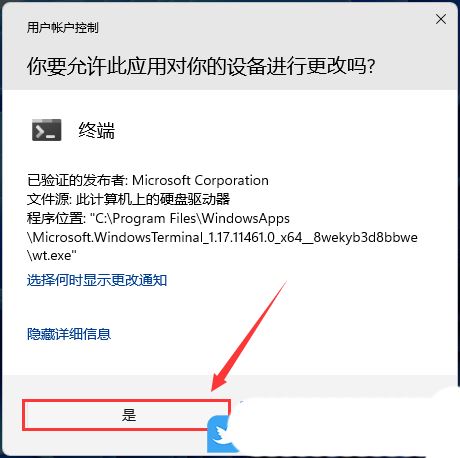Collapse details via 隐藏详细信息
The width and height of the screenshot is (460, 458).
(x=69, y=334)
